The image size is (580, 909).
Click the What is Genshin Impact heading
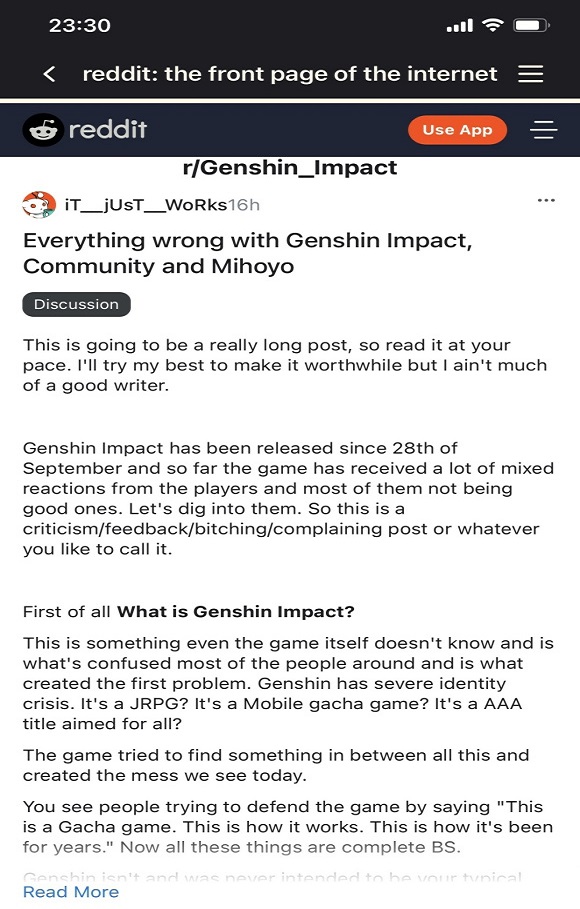click(235, 612)
